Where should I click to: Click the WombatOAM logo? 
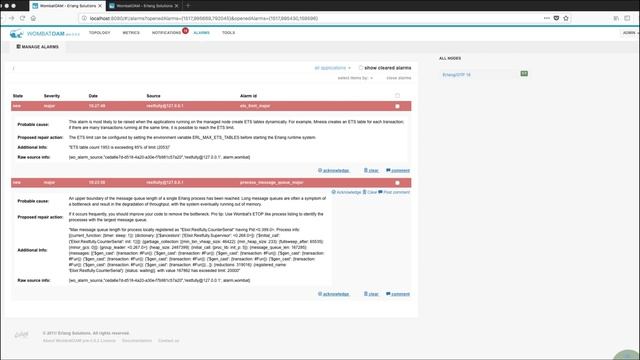point(44,33)
